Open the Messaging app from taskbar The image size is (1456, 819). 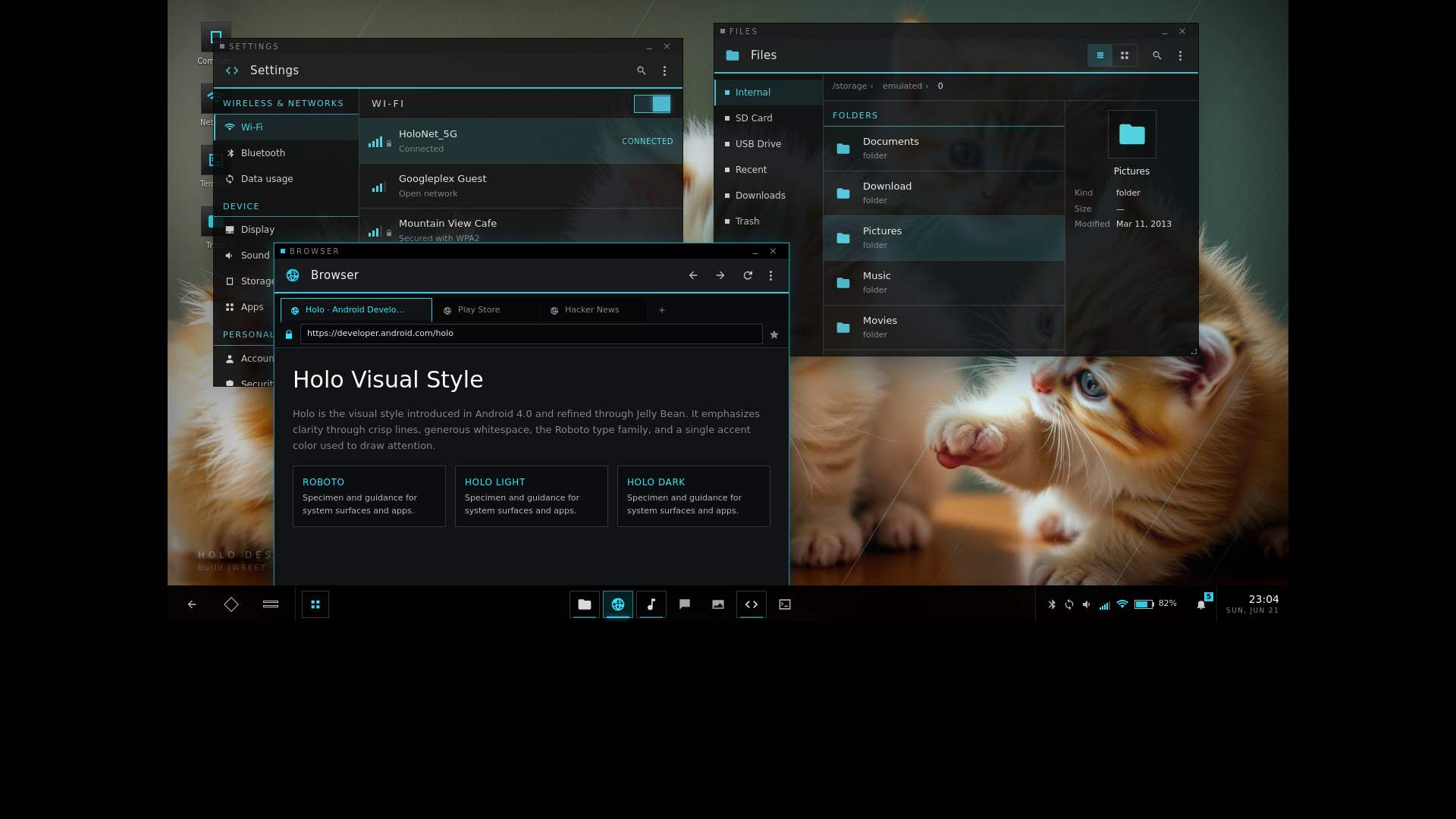point(685,604)
